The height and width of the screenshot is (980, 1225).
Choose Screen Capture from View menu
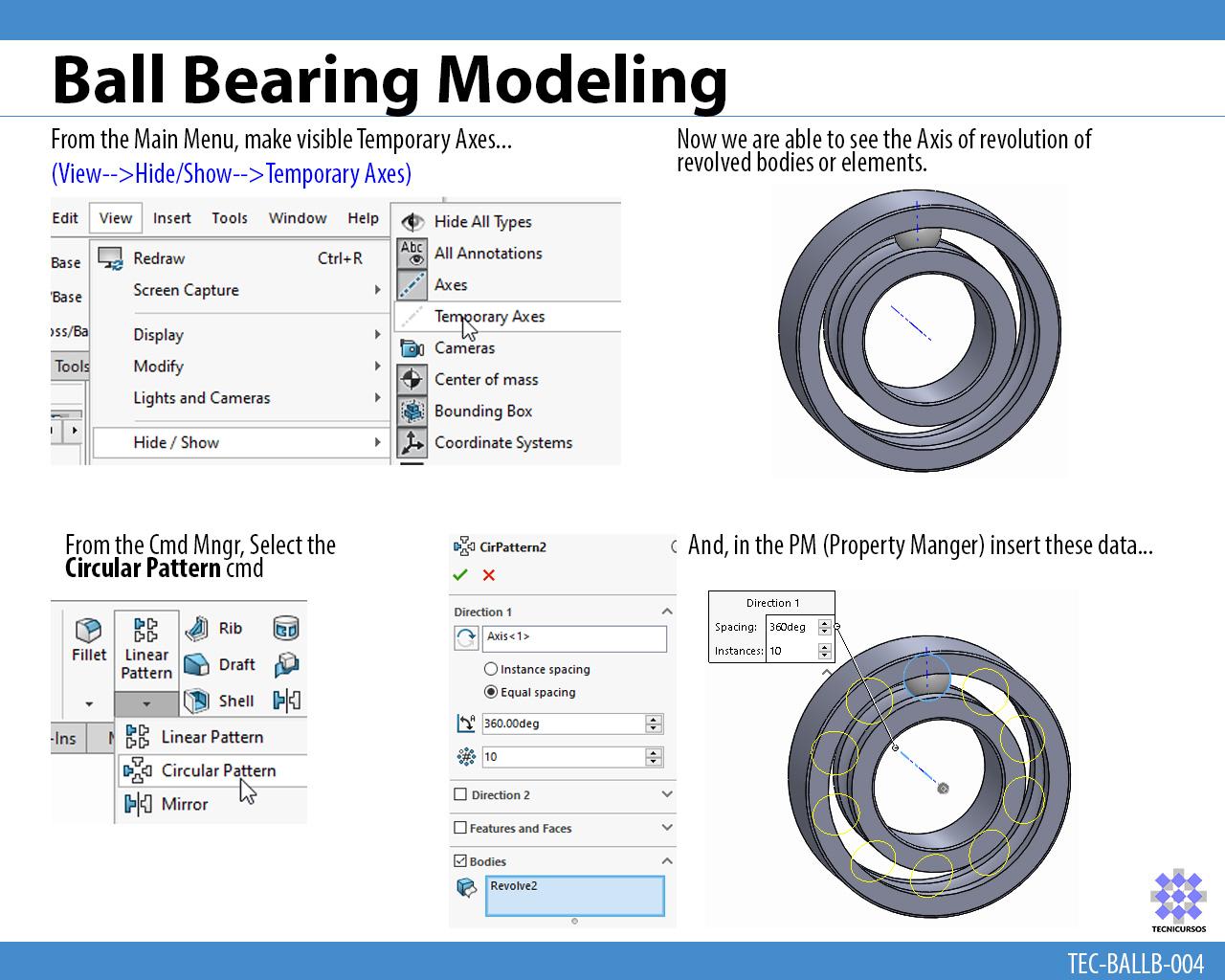point(186,290)
